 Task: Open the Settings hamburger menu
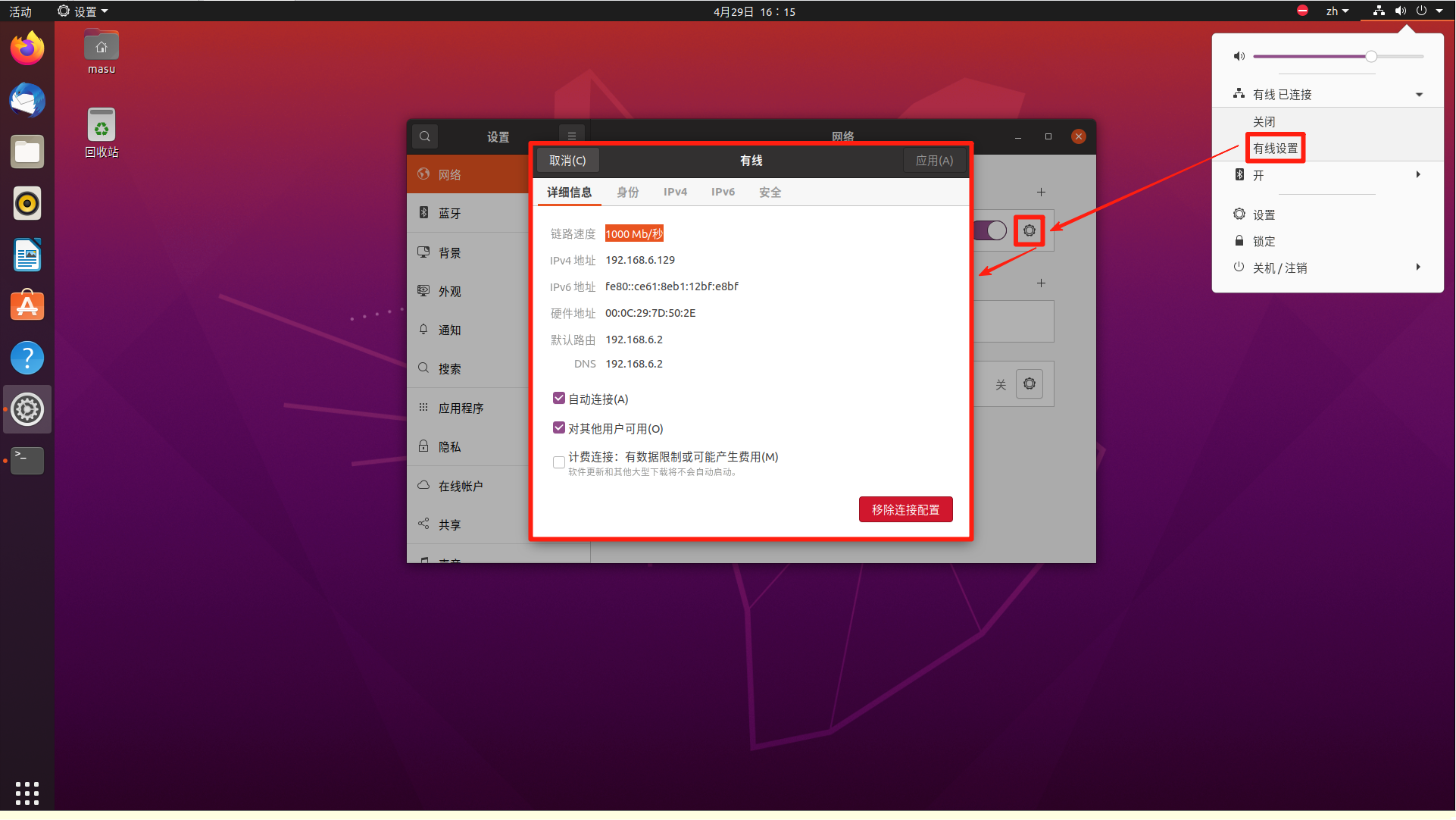click(572, 136)
